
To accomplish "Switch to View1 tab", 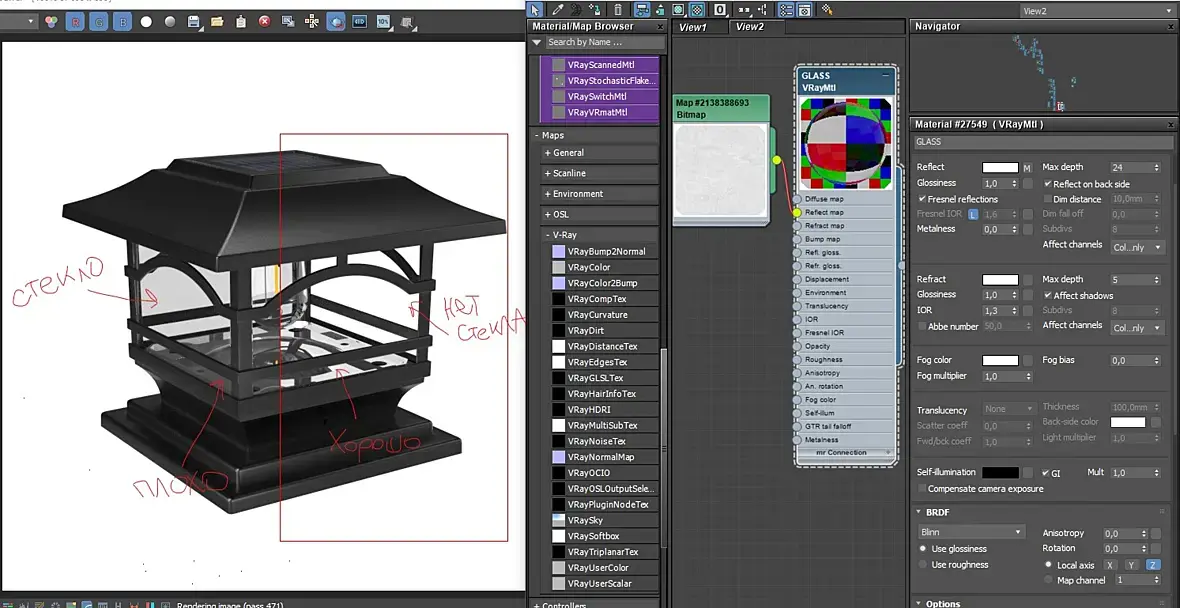I will click(692, 27).
